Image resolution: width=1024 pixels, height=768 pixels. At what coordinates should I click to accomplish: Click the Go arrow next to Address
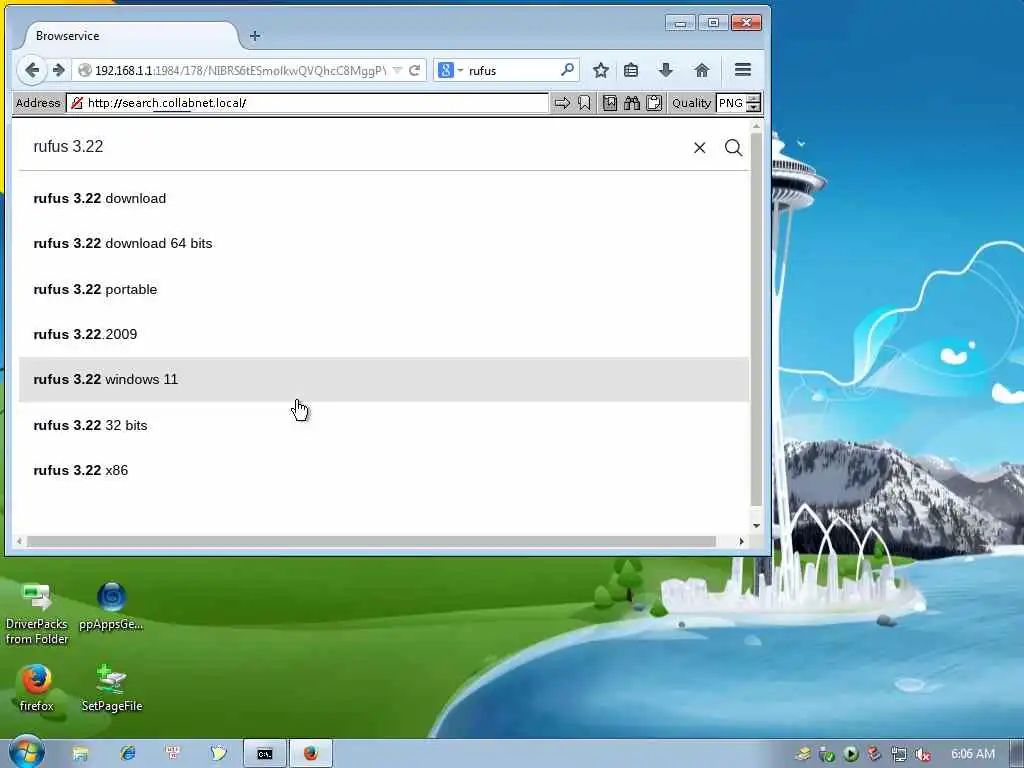point(562,103)
